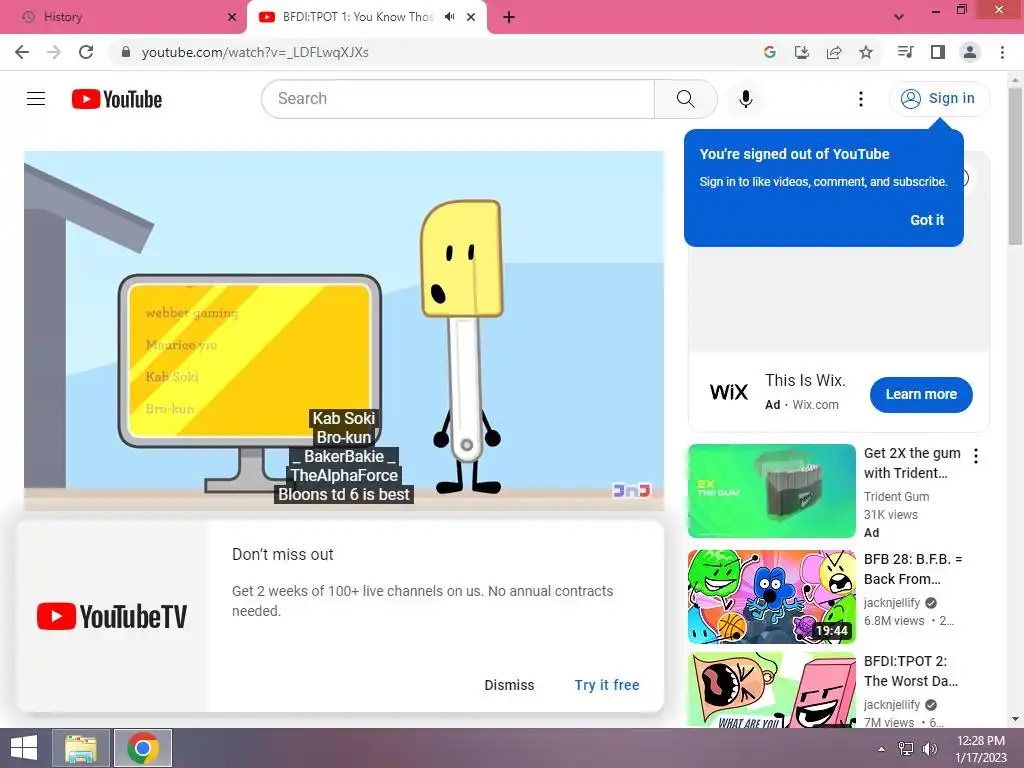
Task: Click the YouTube TV logo
Action: tap(112, 616)
